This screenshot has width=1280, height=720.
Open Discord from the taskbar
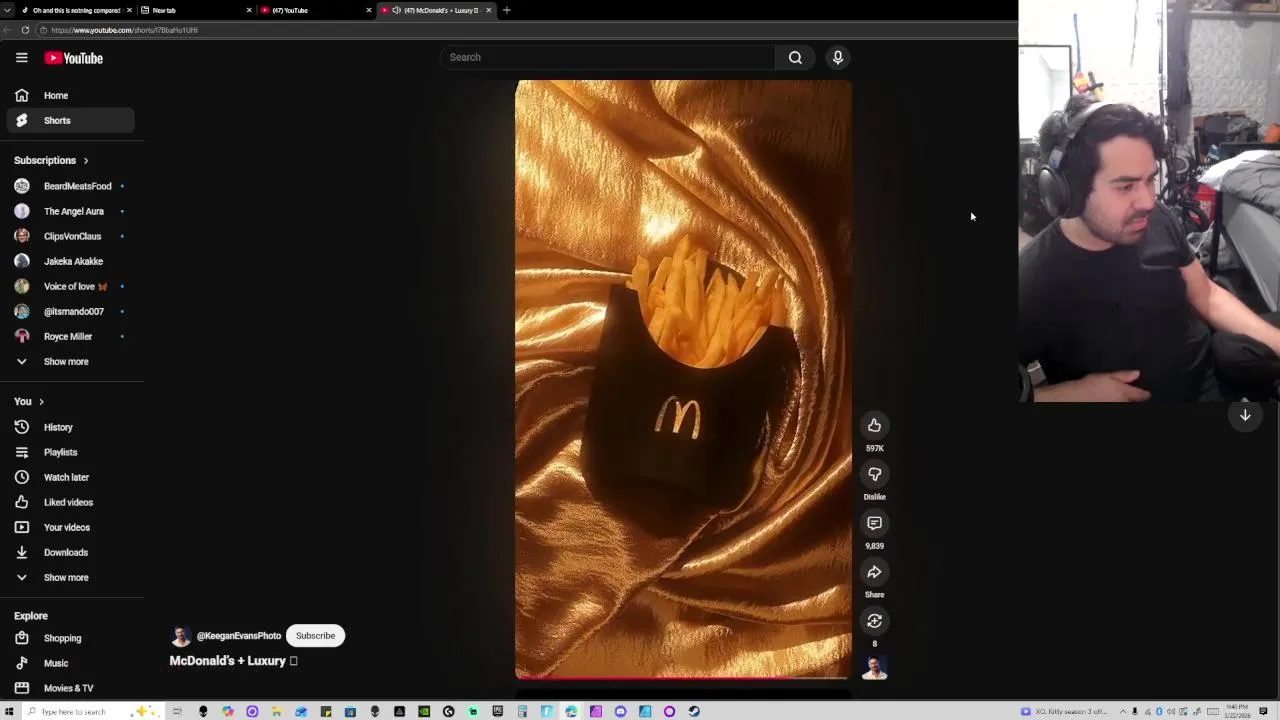pos(620,712)
